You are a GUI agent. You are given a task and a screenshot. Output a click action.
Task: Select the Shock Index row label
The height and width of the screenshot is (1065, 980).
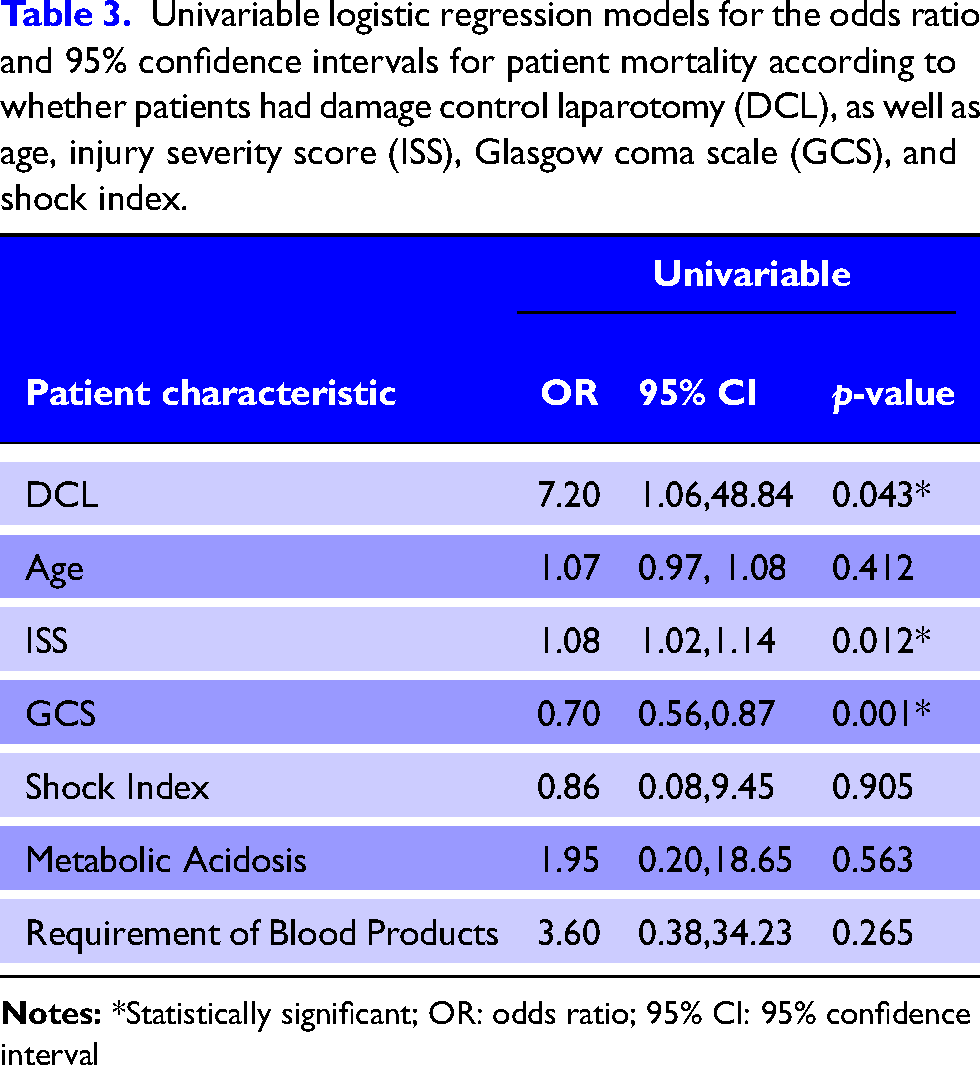[x=117, y=787]
